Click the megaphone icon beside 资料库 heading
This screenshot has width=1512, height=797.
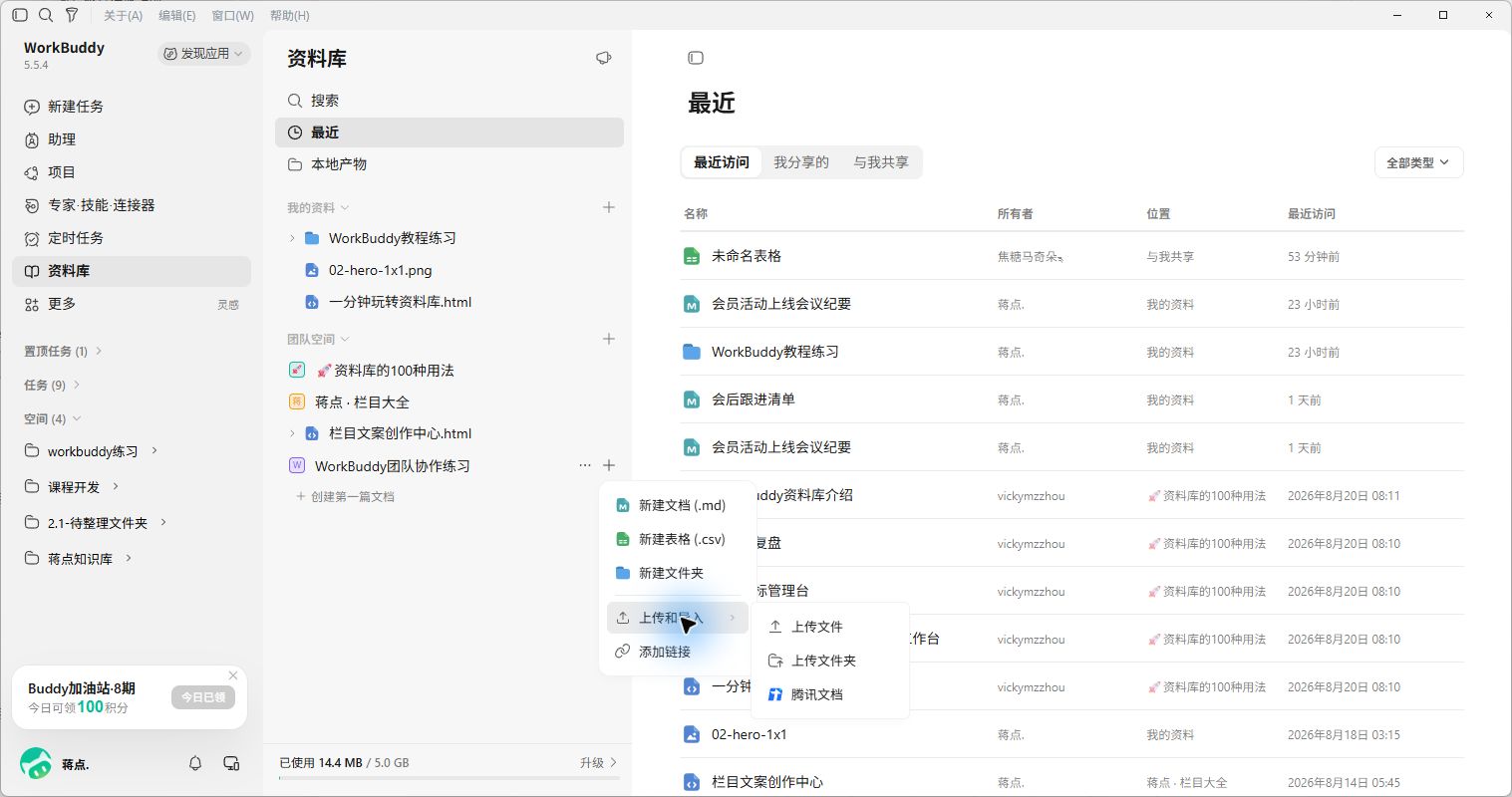pos(603,58)
